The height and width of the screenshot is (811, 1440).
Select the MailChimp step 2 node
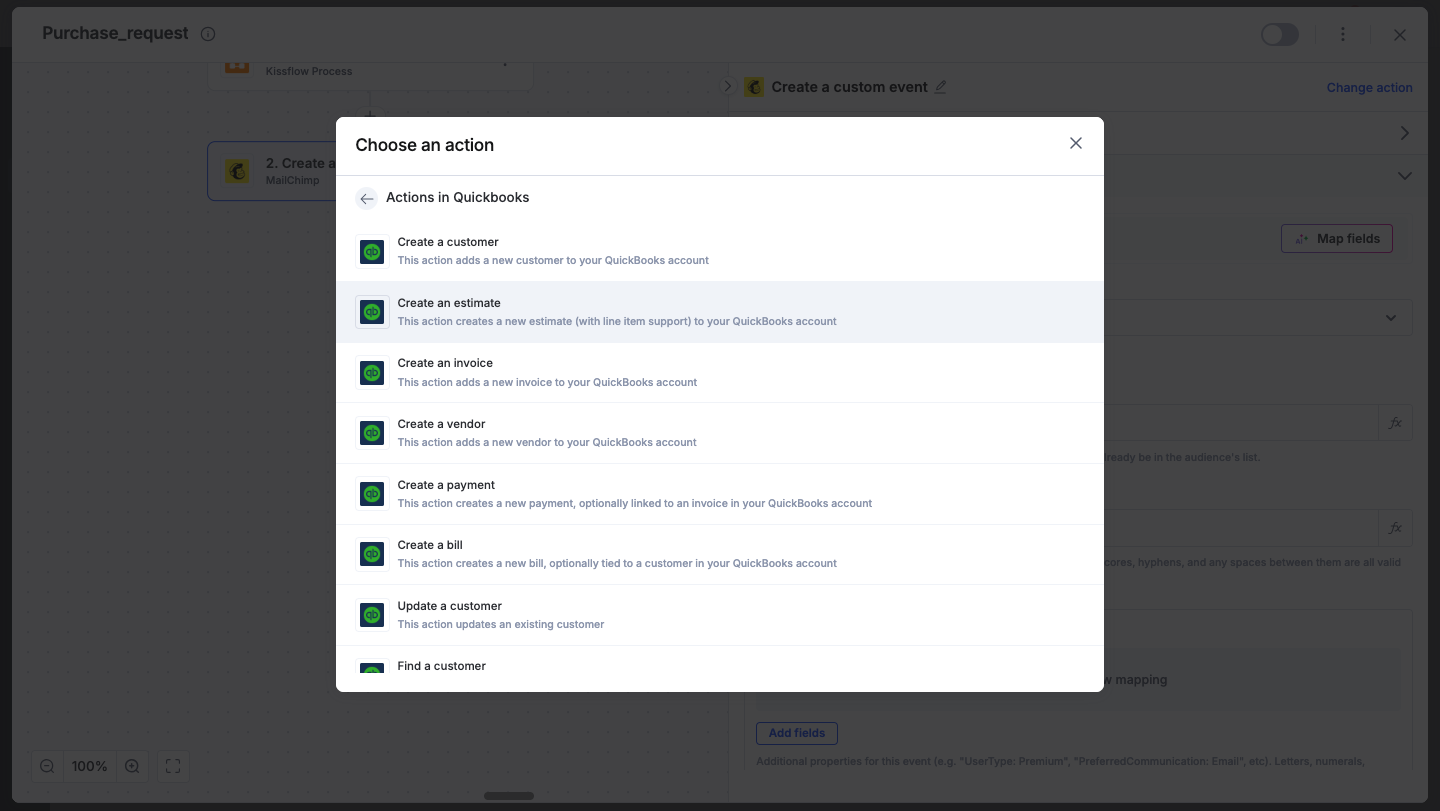coord(272,171)
